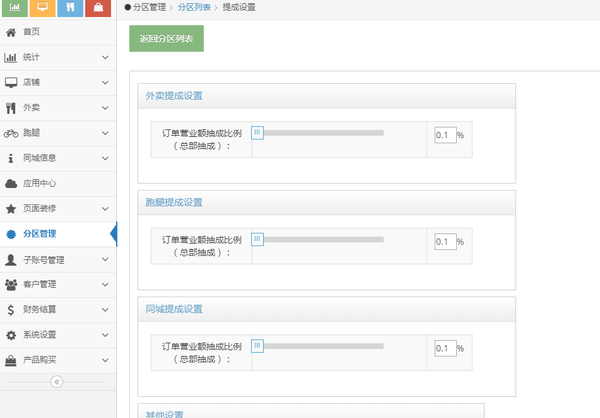The image size is (600, 418).
Task: Click the cloud icon for 应用中心
Action: pyautogui.click(x=11, y=183)
